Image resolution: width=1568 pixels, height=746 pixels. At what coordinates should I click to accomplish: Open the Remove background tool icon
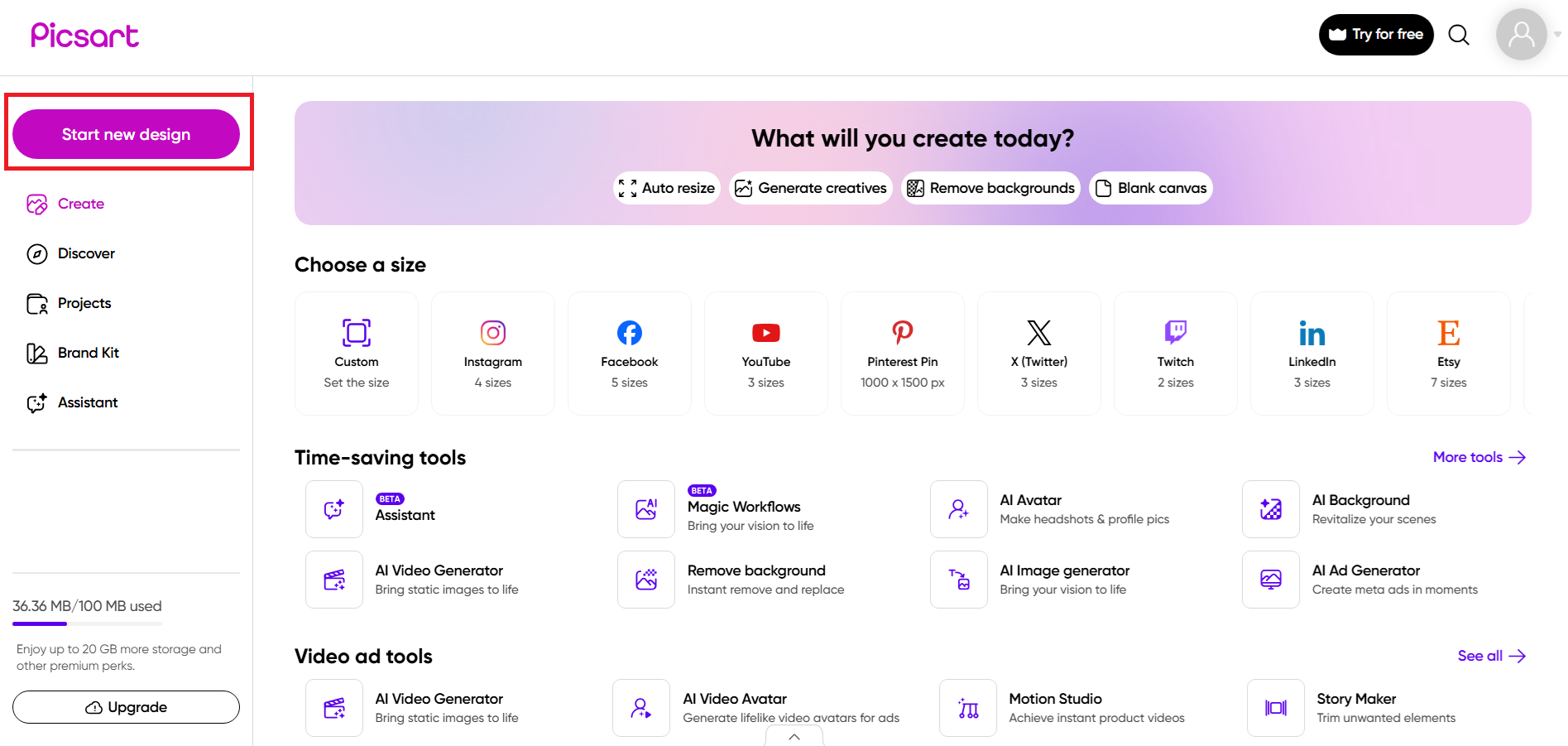click(x=646, y=580)
